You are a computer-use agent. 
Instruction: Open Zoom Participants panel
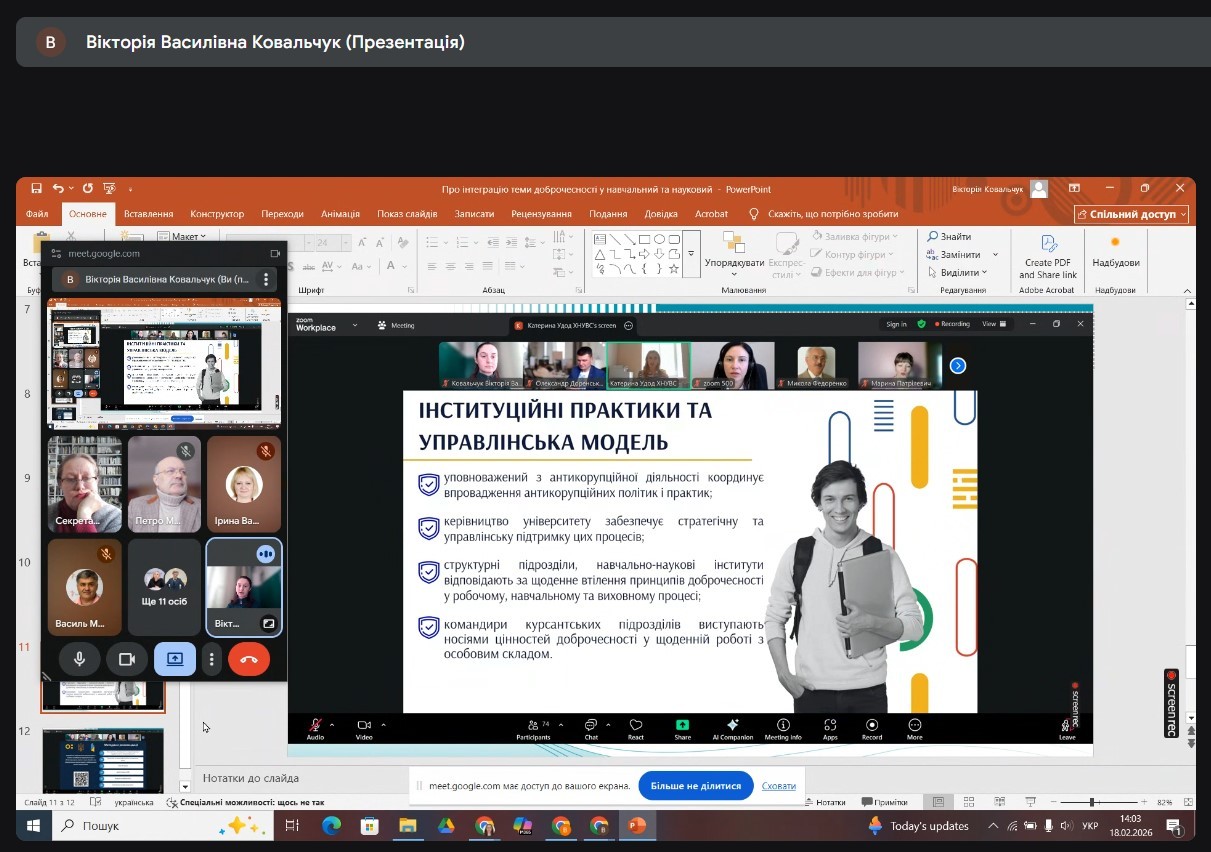(533, 725)
